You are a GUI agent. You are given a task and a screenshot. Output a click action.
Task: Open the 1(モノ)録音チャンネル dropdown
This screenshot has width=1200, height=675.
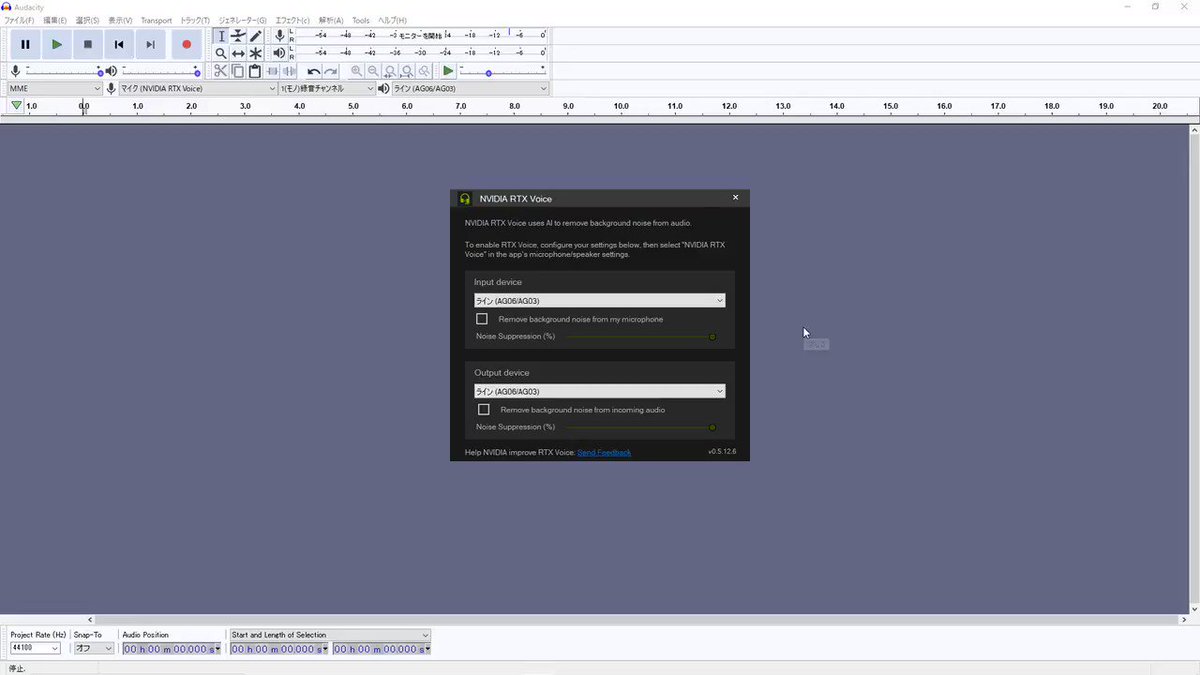[327, 88]
